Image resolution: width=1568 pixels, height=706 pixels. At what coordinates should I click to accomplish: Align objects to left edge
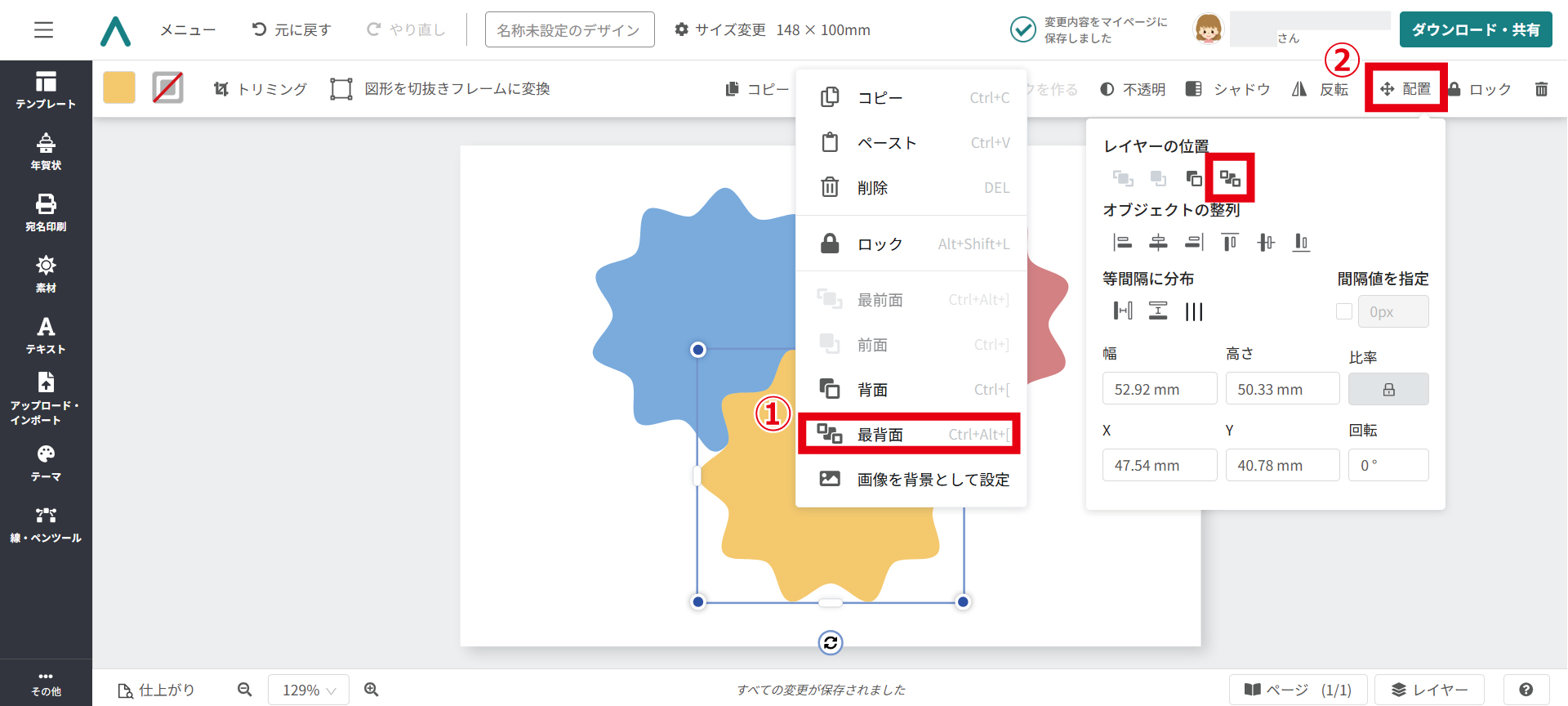click(x=1123, y=243)
